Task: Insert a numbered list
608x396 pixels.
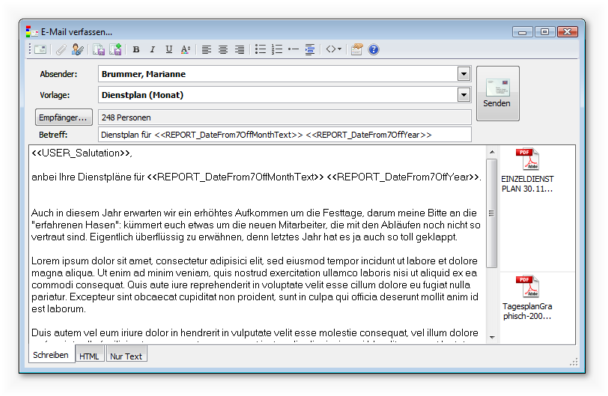Action: point(277,50)
